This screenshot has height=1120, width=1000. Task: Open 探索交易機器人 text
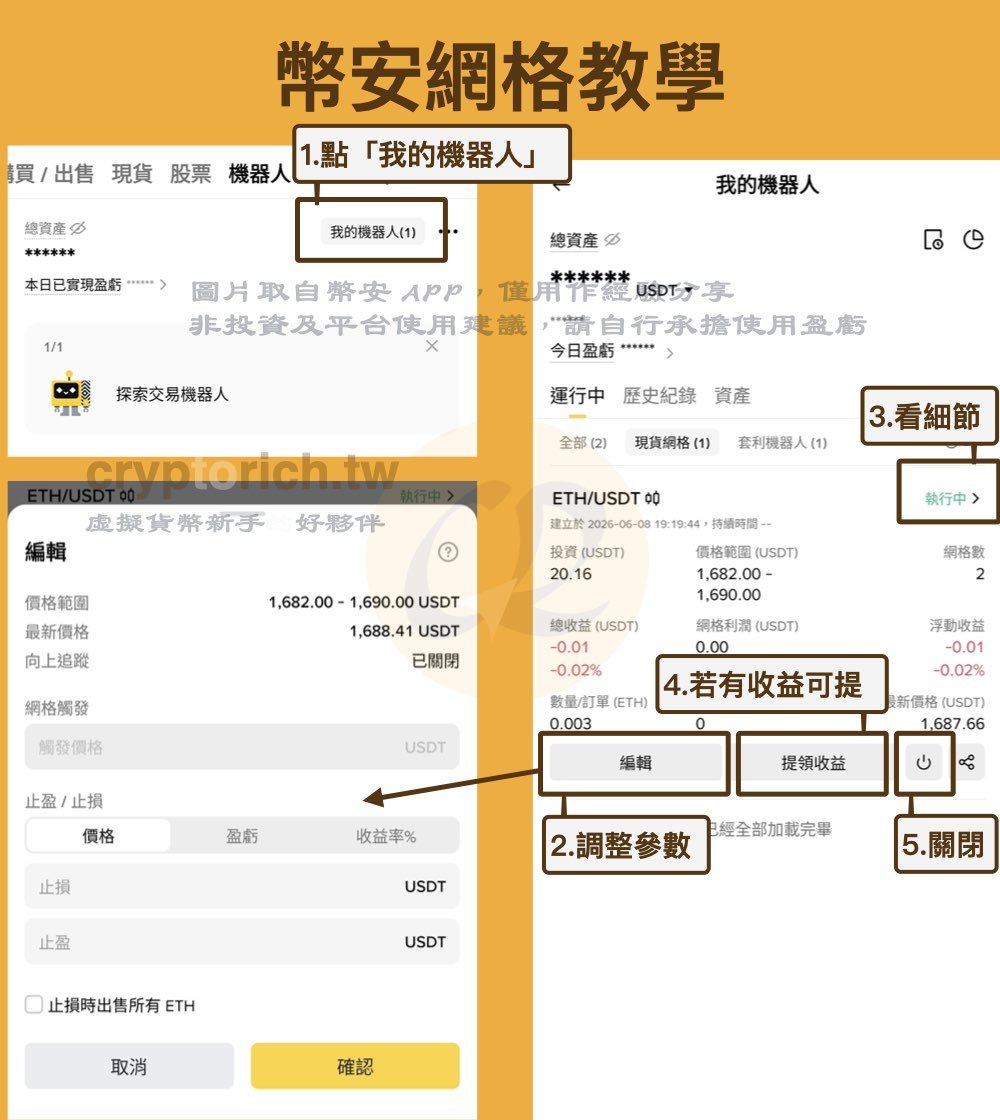coord(172,394)
